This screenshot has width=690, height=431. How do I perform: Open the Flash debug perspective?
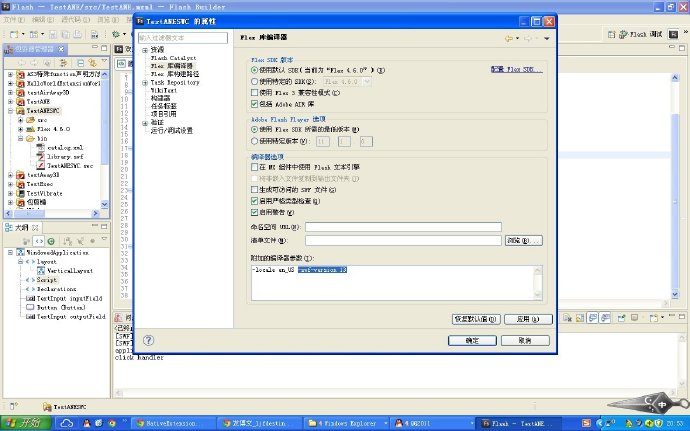click(x=640, y=34)
